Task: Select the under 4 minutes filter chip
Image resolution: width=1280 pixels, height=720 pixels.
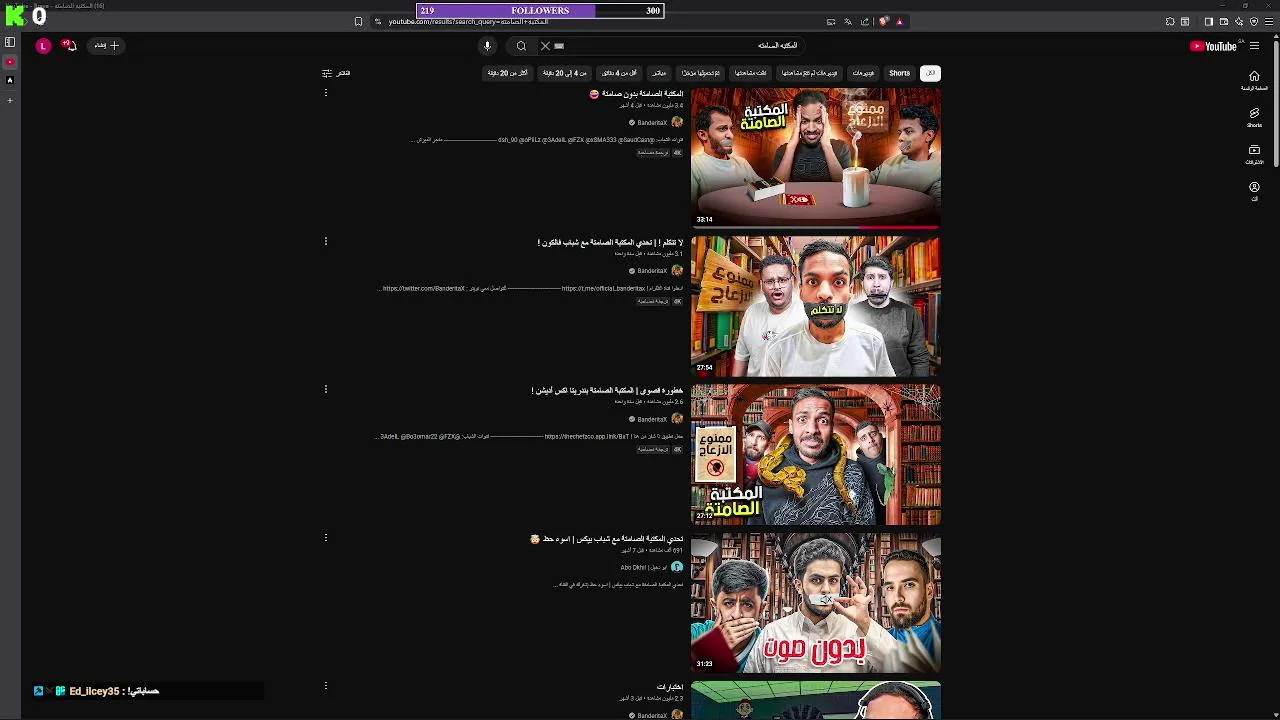Action: click(619, 73)
